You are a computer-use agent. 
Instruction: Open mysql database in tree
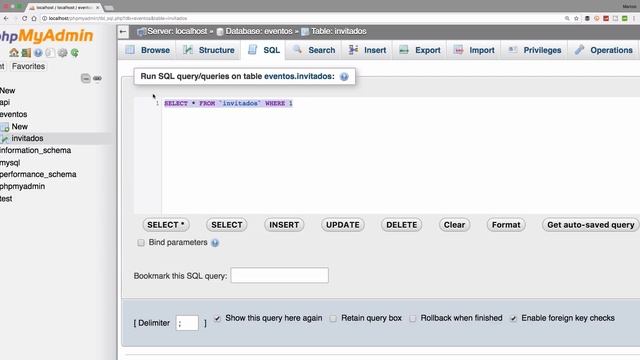[10, 162]
